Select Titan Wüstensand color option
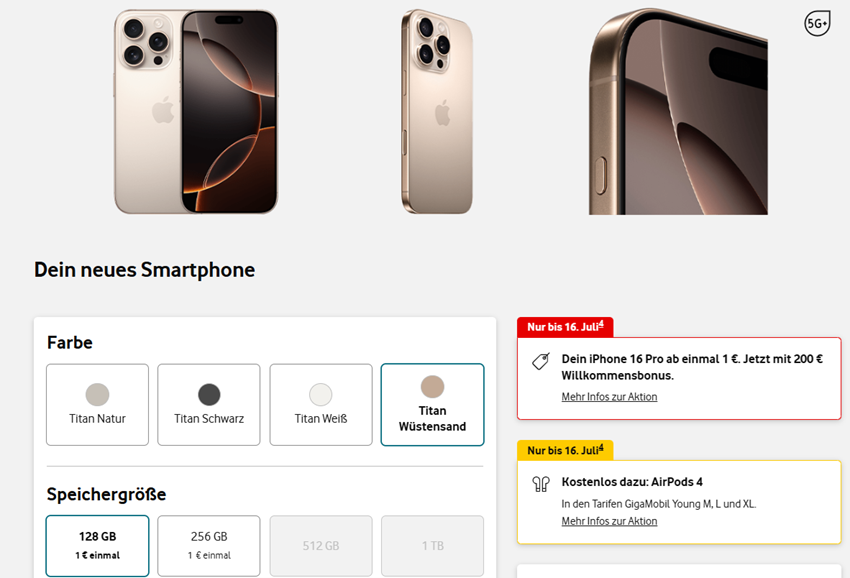The image size is (850, 578). (x=432, y=404)
